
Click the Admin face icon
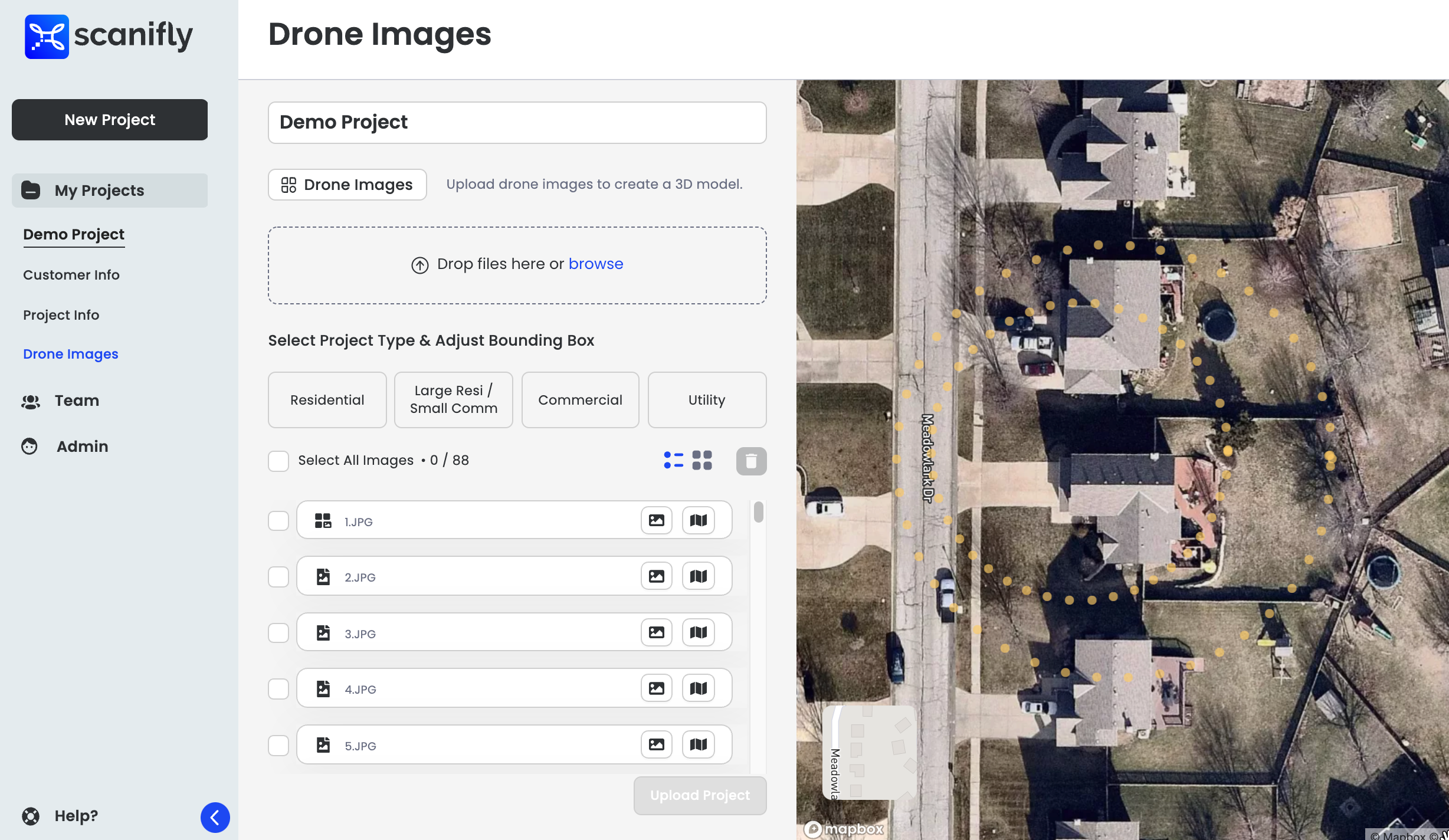(29, 447)
